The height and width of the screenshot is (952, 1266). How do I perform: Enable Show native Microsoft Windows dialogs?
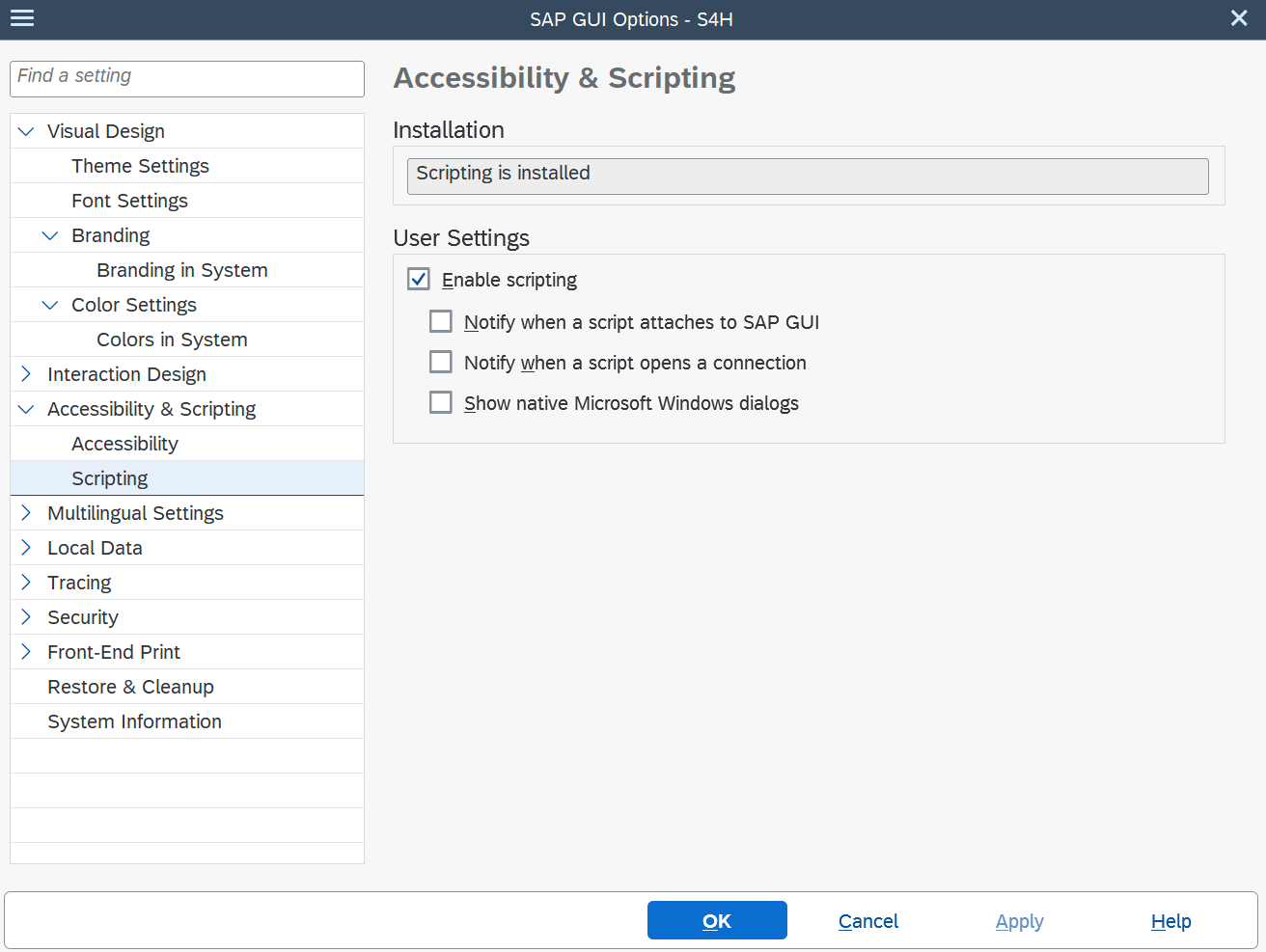tap(441, 403)
